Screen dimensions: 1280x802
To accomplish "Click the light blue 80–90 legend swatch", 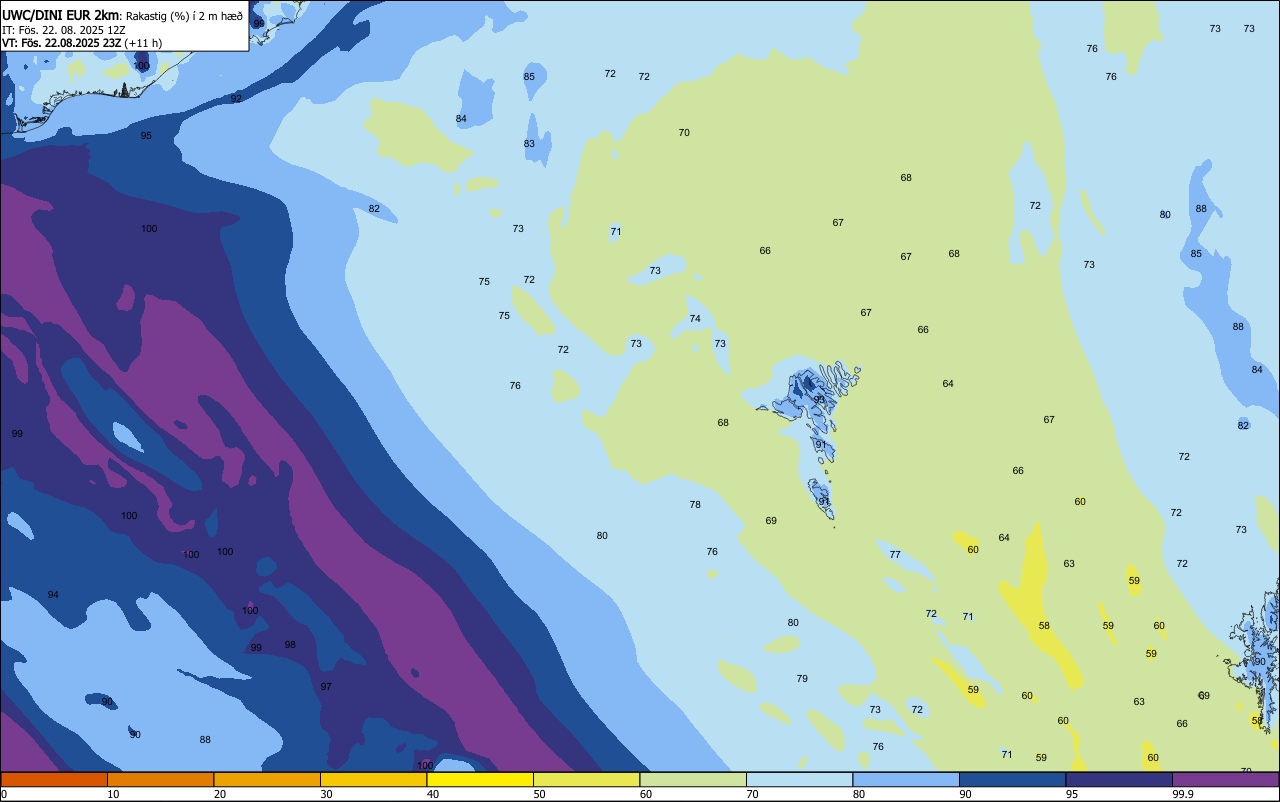I will tap(906, 779).
